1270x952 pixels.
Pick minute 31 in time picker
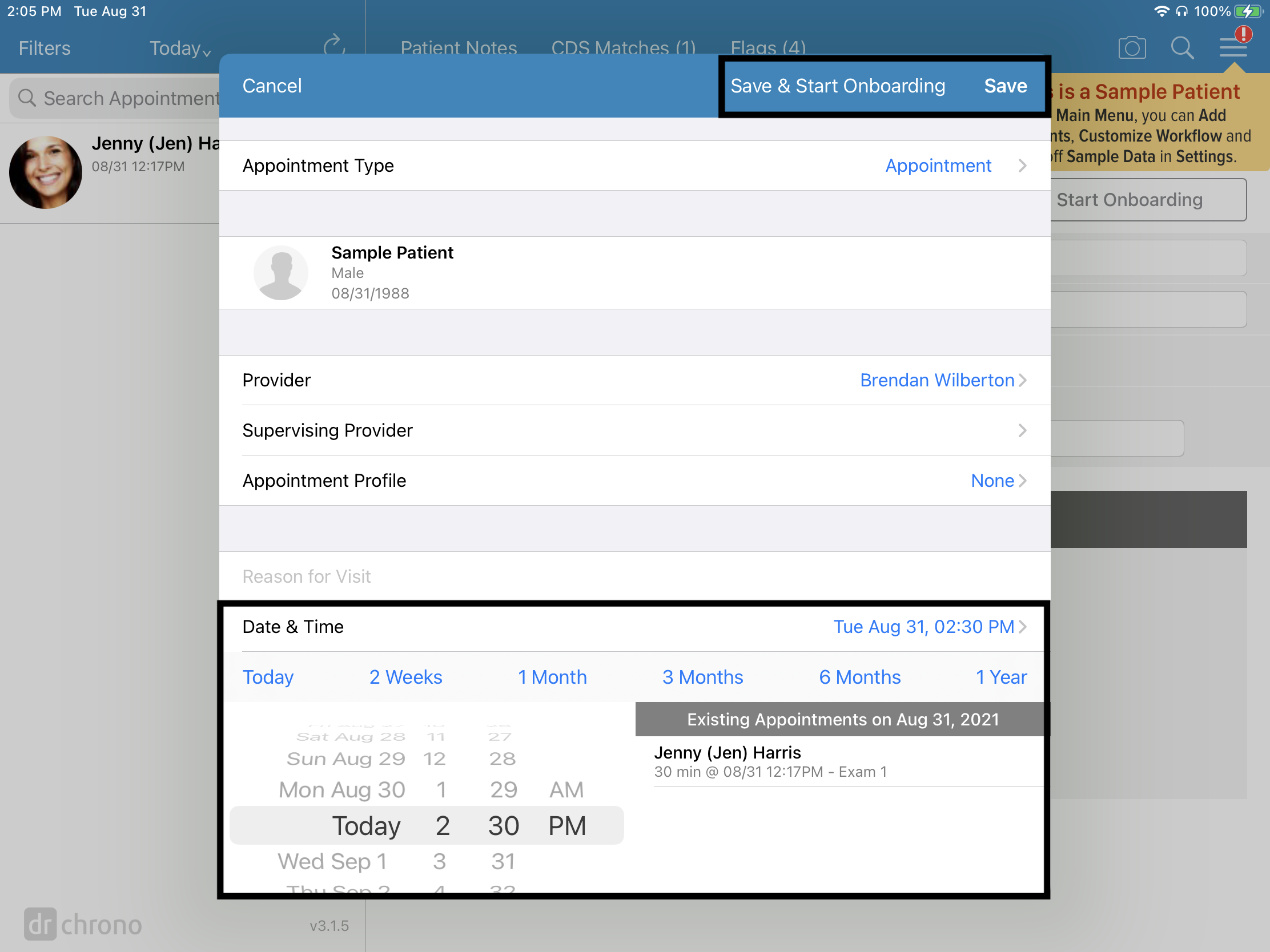pos(503,861)
